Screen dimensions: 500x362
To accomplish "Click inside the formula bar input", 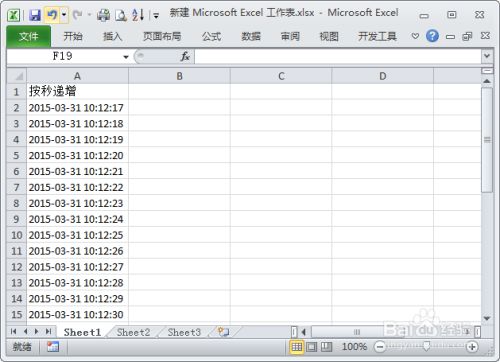I will (337, 57).
